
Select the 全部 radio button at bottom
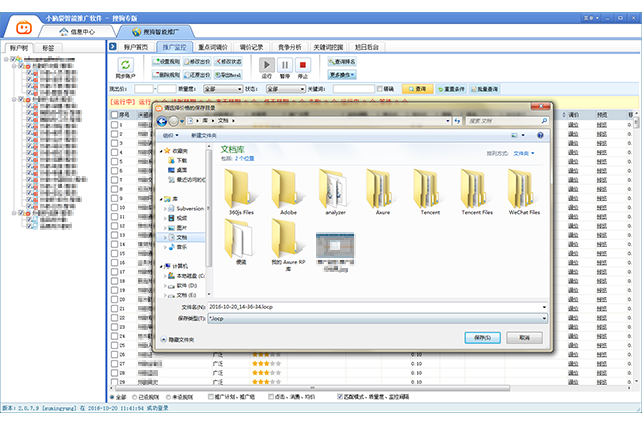[x=111, y=396]
